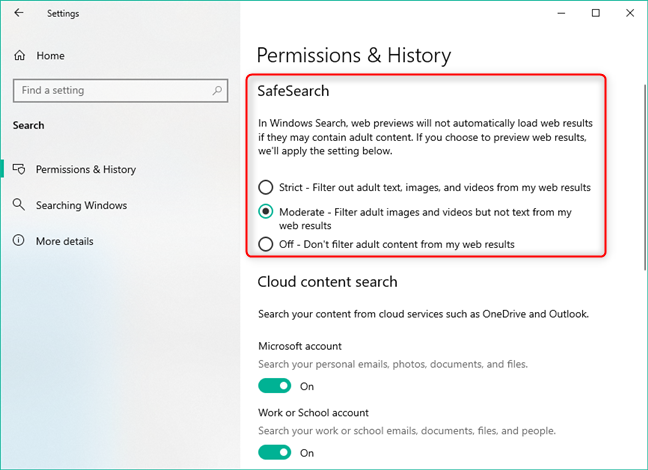Choose Off for SafeSearch filtering
Viewport: 648px width, 470px height.
click(266, 244)
